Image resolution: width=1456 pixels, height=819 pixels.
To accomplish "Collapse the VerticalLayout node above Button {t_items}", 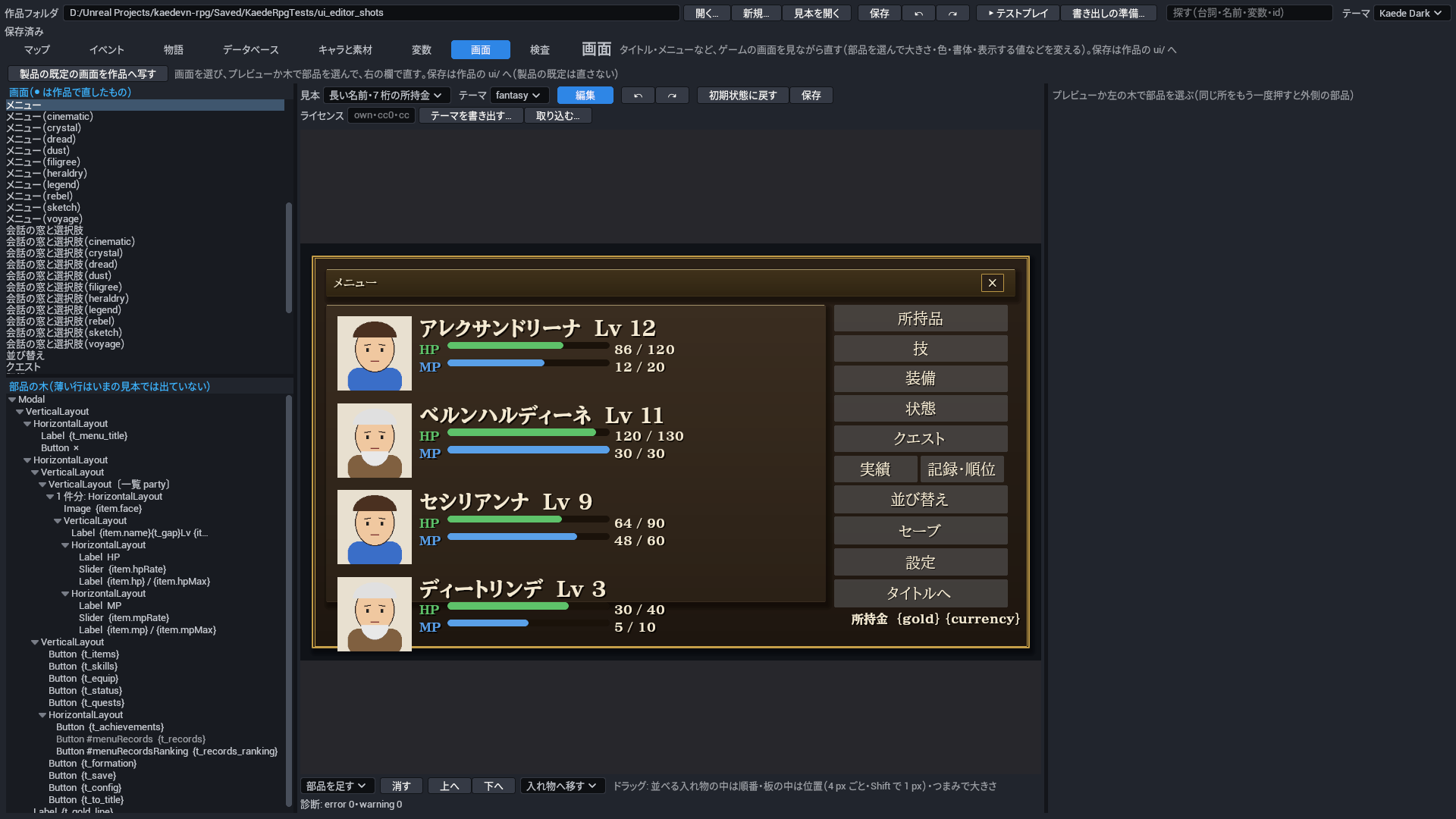I will [x=35, y=642].
